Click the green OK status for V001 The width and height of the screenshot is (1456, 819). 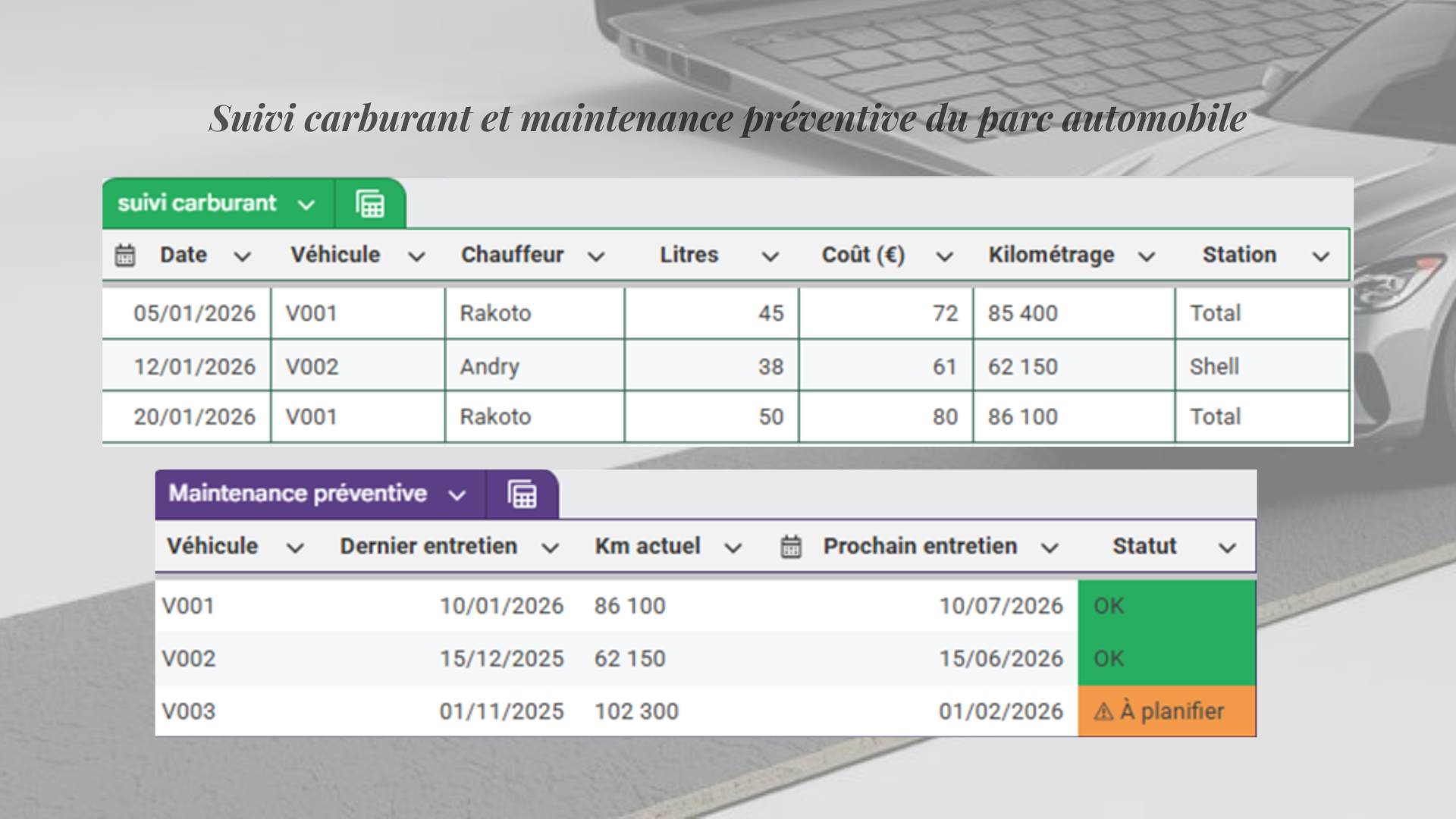[1166, 606]
